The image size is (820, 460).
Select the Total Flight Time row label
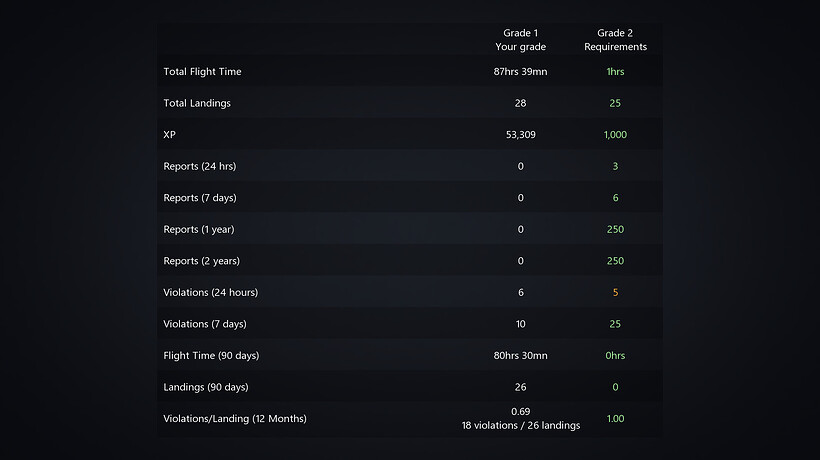[202, 72]
